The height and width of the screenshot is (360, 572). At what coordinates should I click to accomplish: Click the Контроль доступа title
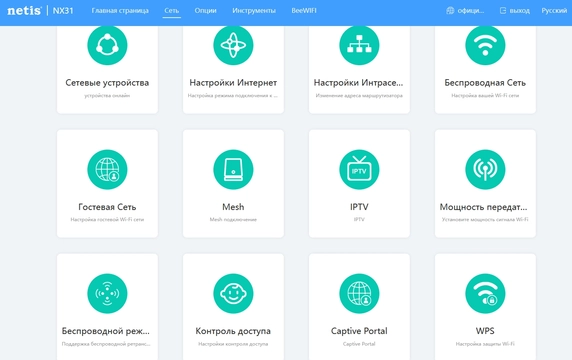pyautogui.click(x=233, y=331)
